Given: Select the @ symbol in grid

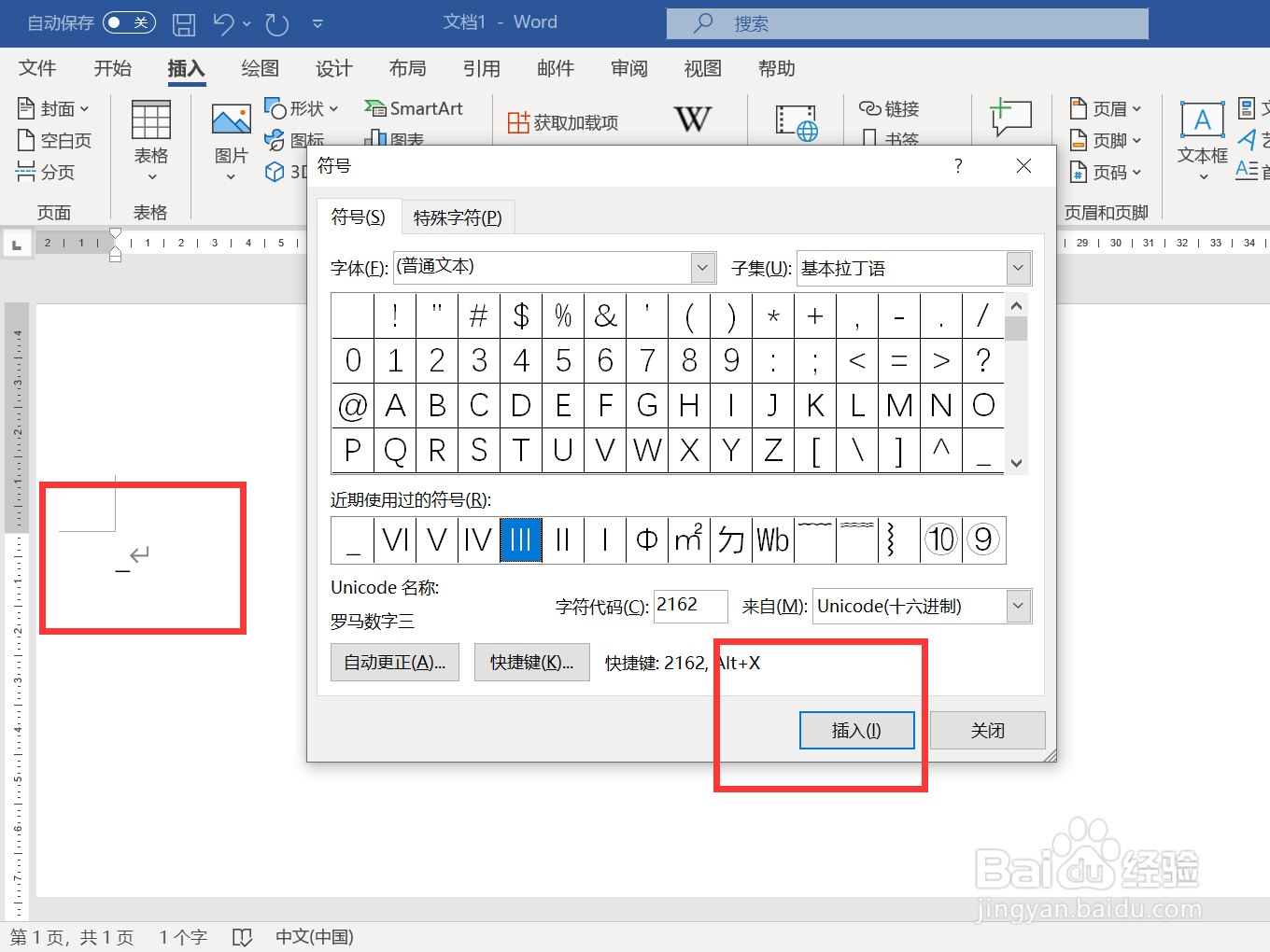Looking at the screenshot, I should (353, 406).
